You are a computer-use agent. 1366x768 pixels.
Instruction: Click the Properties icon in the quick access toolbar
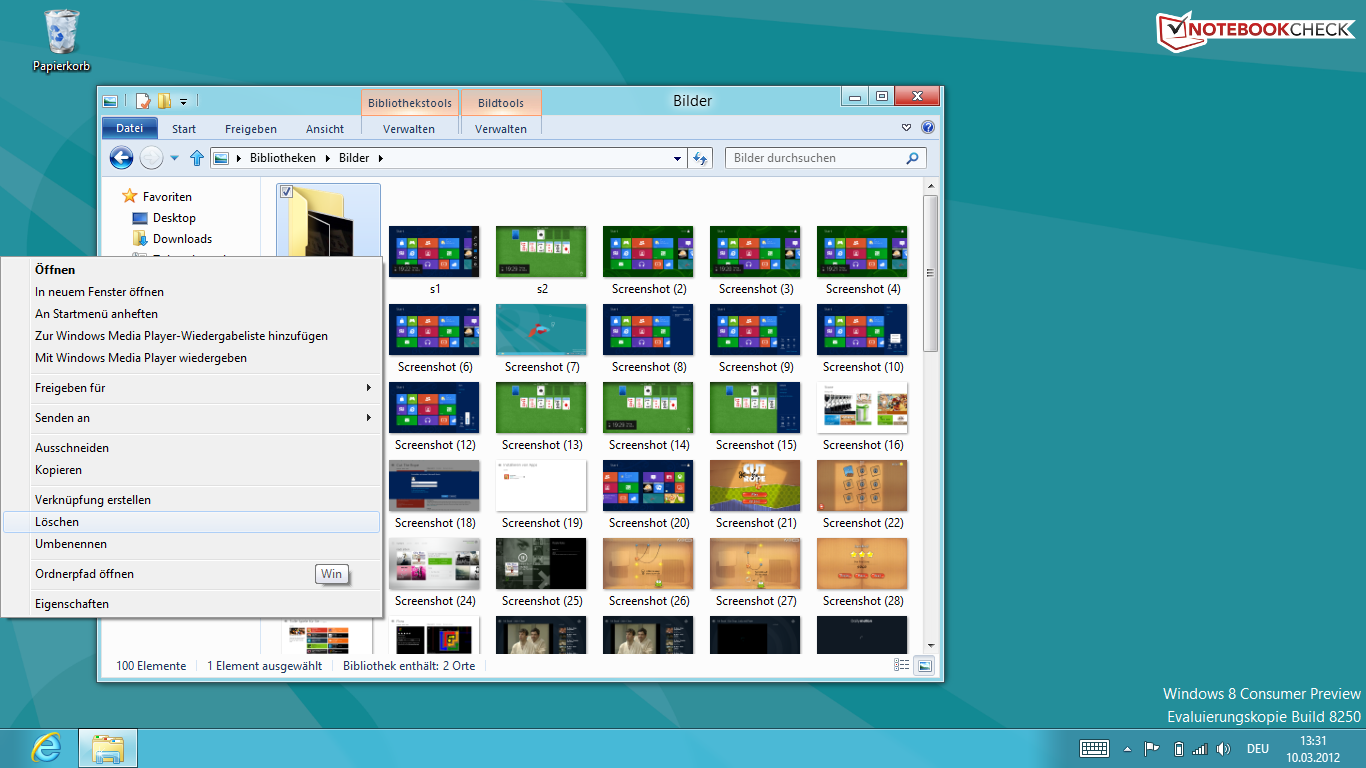coord(143,101)
